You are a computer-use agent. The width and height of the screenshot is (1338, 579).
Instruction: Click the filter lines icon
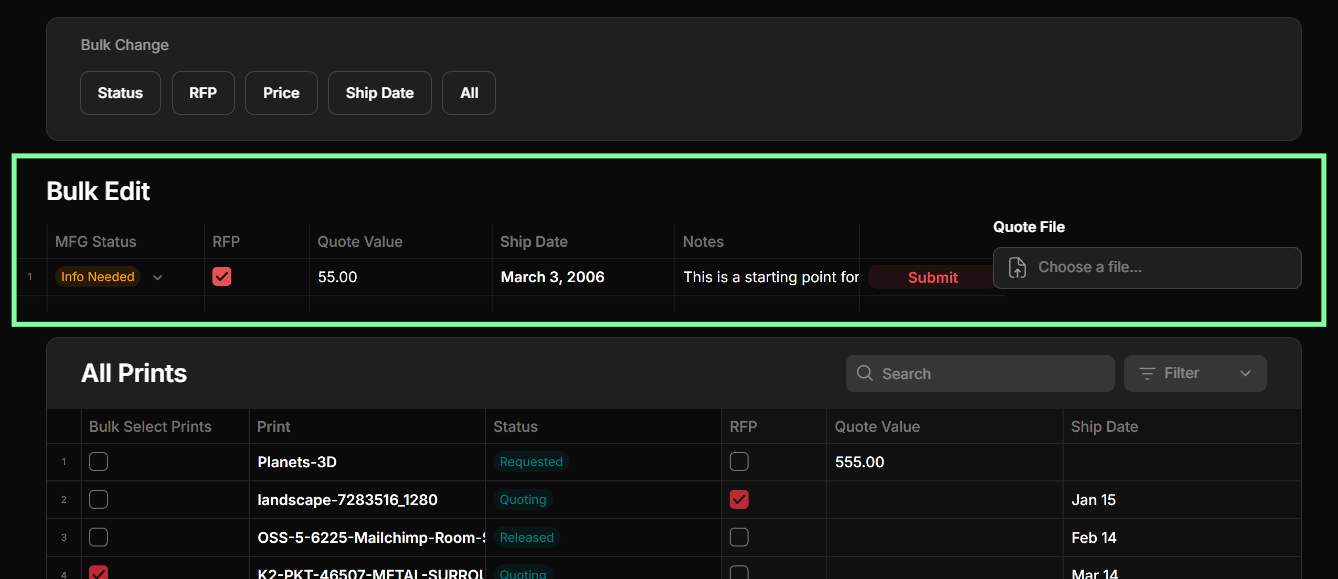point(1148,373)
